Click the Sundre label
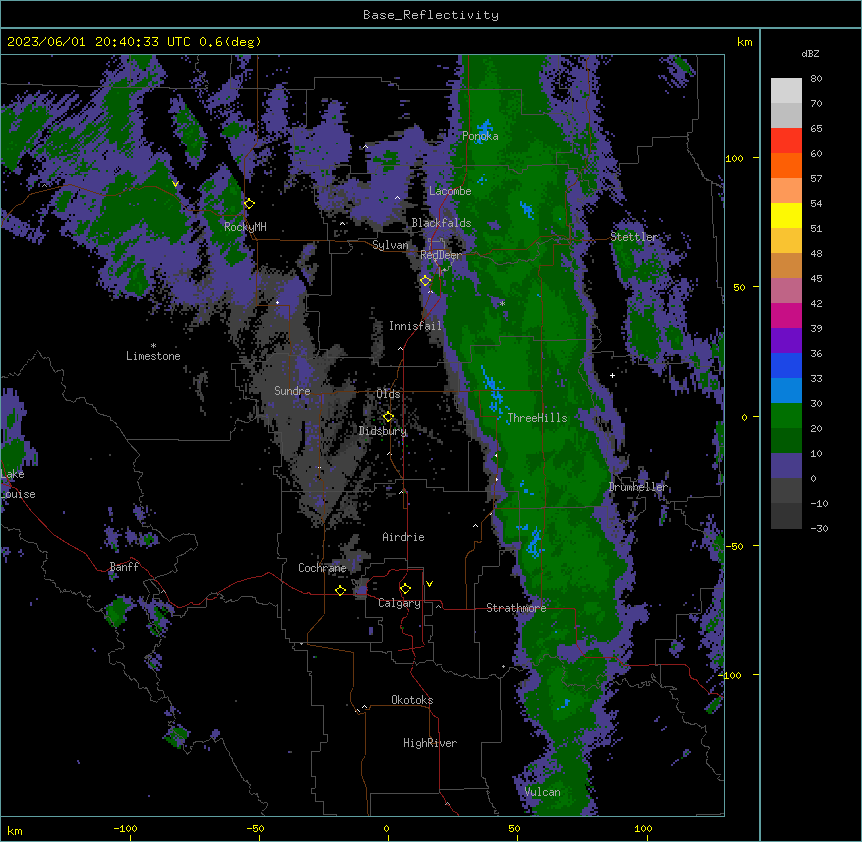The width and height of the screenshot is (862, 842). point(292,391)
